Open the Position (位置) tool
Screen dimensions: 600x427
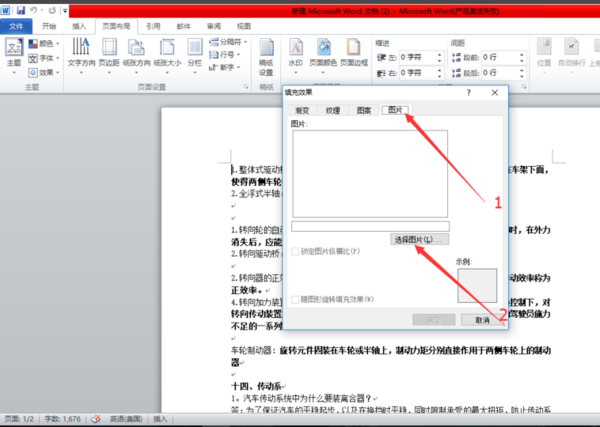[544, 56]
